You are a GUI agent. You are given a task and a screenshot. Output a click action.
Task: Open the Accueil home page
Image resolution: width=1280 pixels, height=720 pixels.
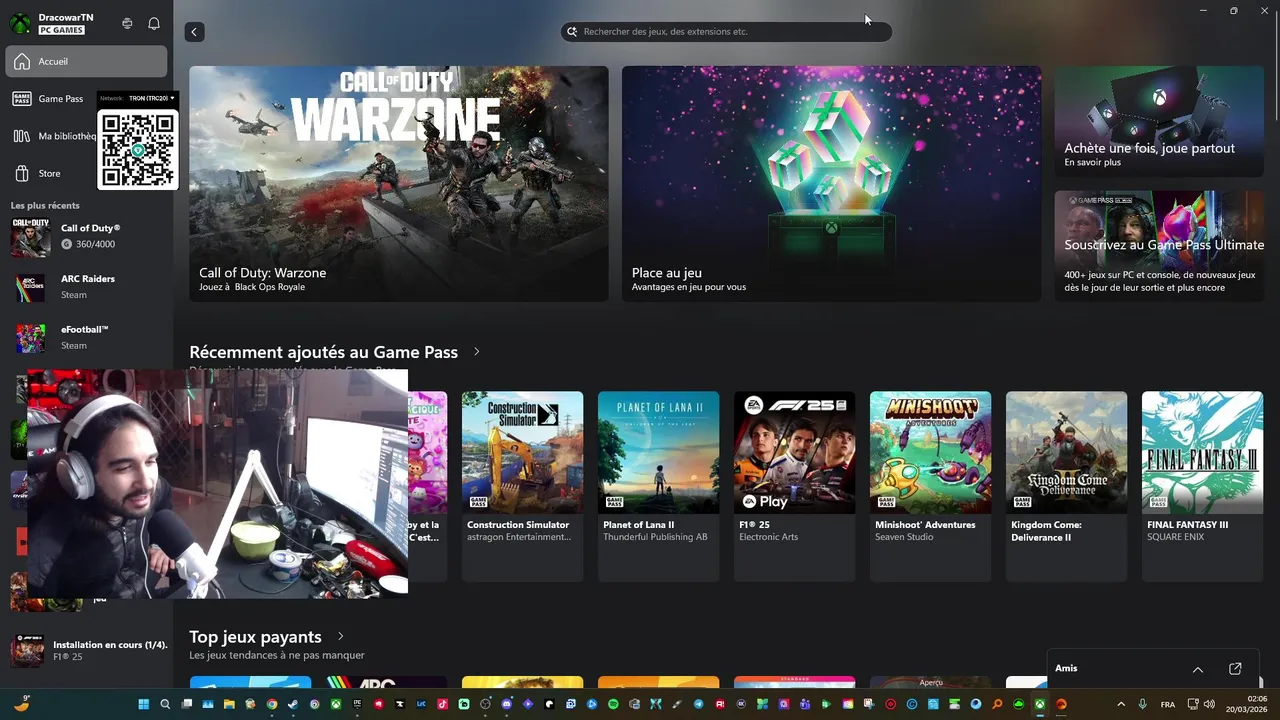point(86,61)
